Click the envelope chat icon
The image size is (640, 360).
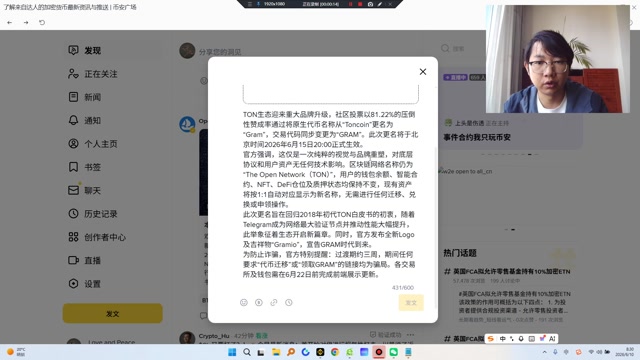pyautogui.click(x=73, y=190)
